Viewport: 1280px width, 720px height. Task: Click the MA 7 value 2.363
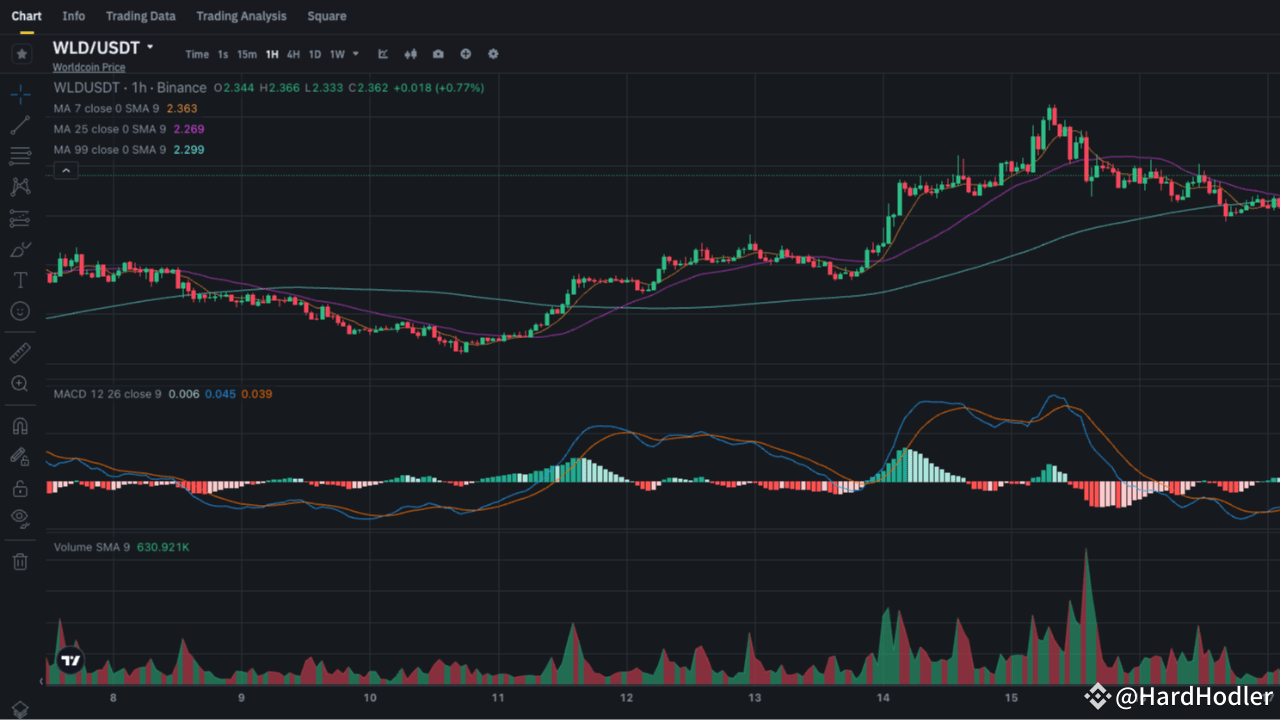[182, 108]
